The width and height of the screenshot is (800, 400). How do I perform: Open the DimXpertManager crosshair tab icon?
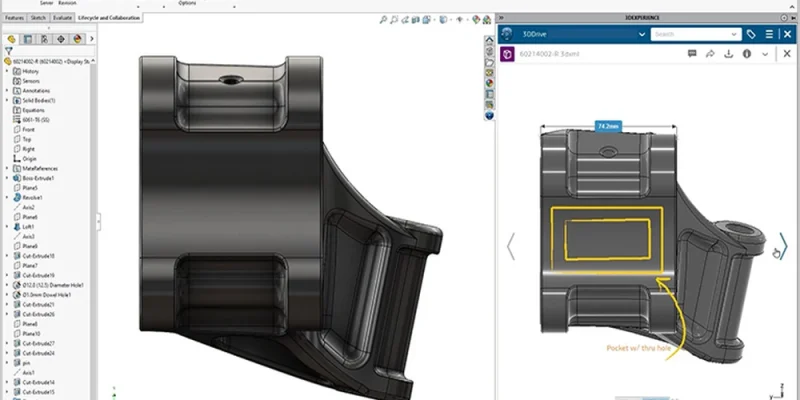coord(61,39)
